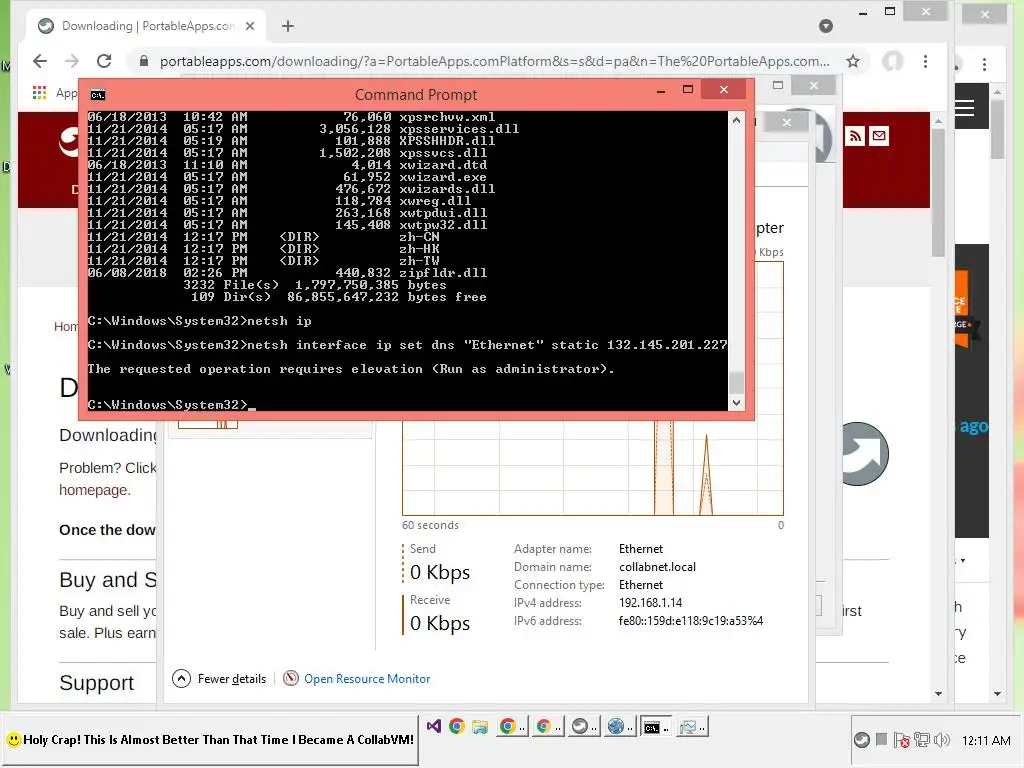Open the RSS feed icon on PortableApps header

[x=856, y=136]
